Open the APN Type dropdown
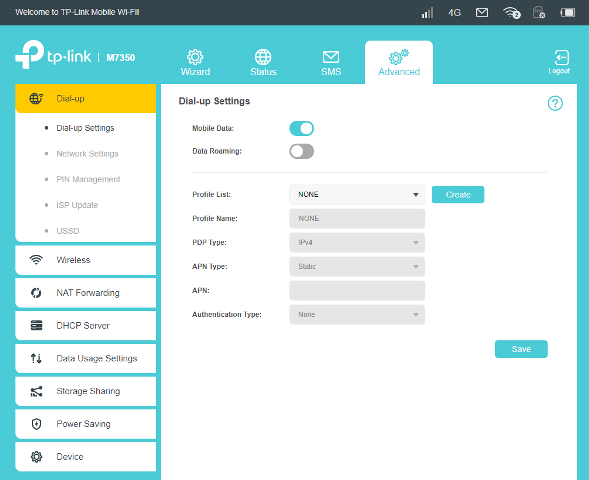Image resolution: width=589 pixels, height=480 pixels. tap(357, 267)
